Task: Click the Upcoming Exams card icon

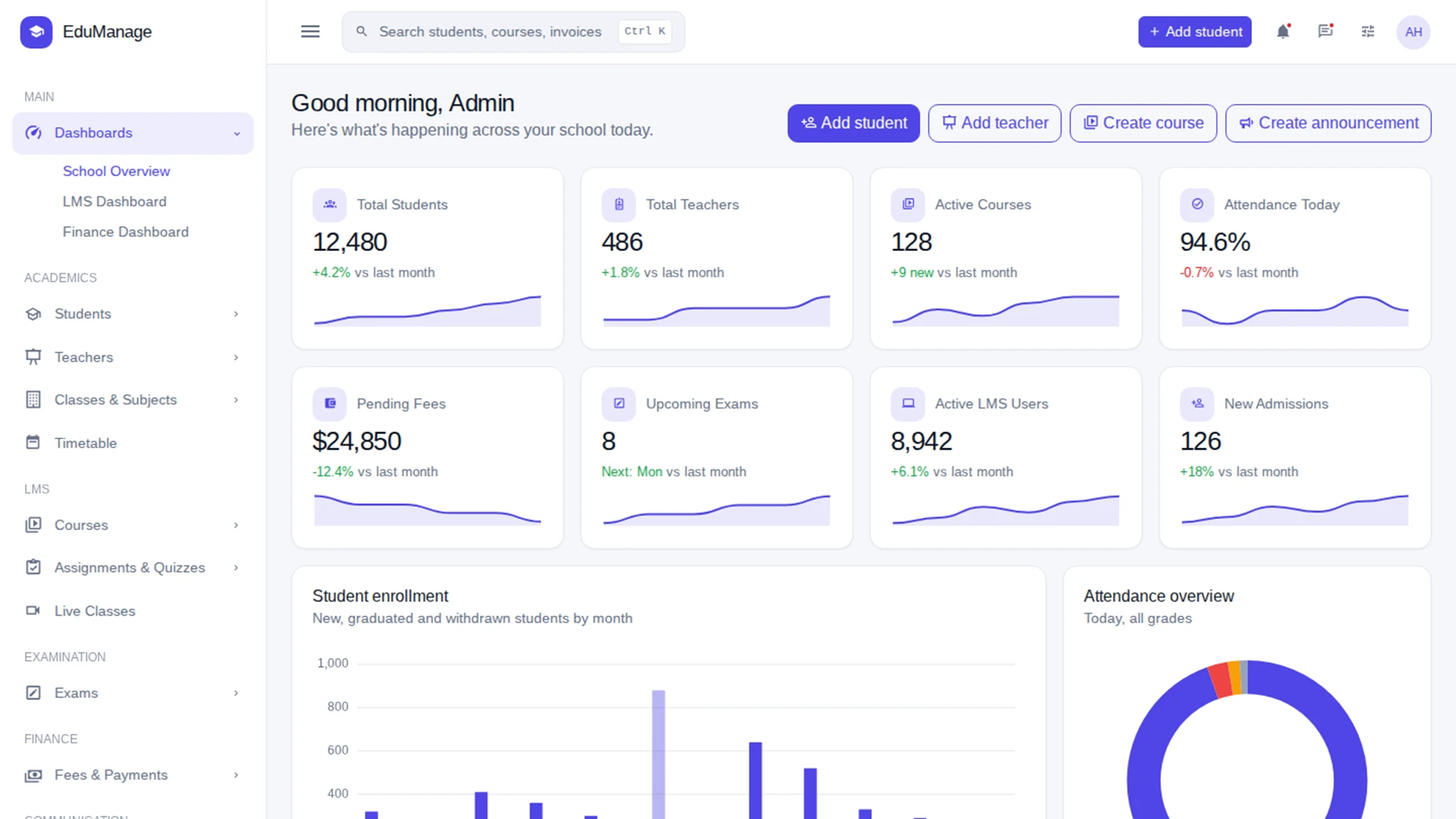Action: 619,403
